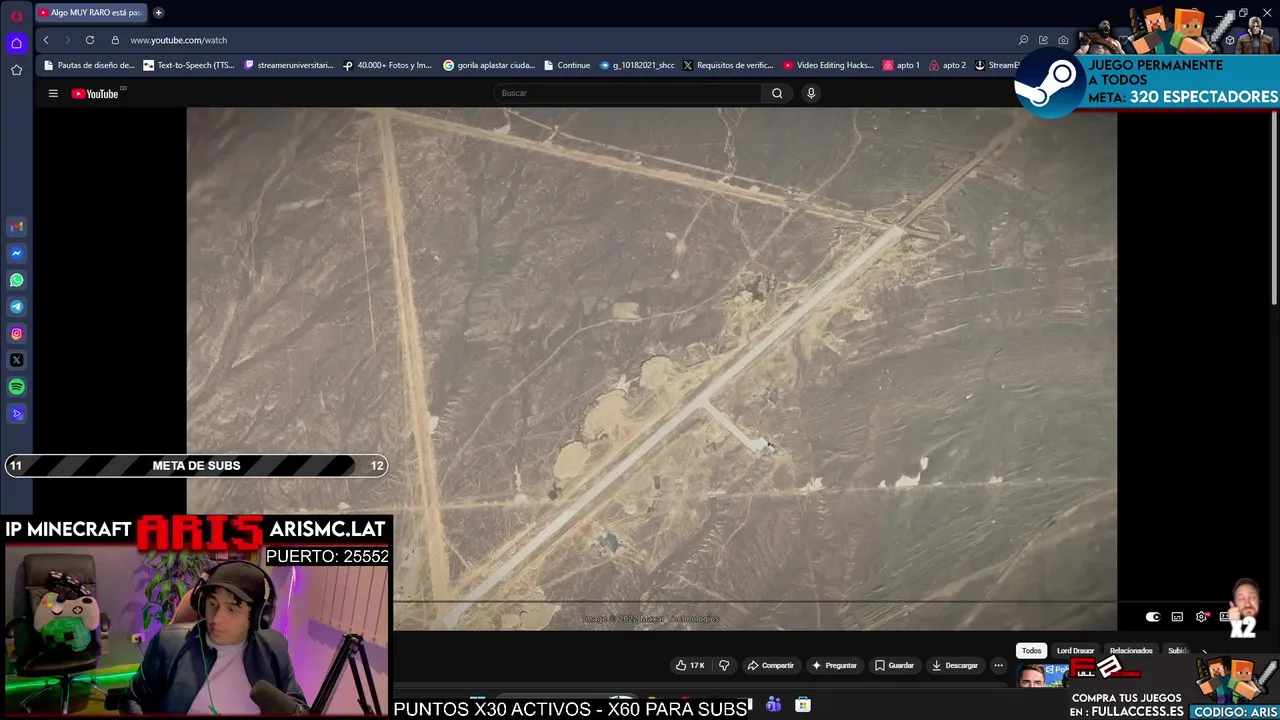The height and width of the screenshot is (720, 1280).
Task: Open Microsoft Store from the taskbar
Action: [x=803, y=705]
